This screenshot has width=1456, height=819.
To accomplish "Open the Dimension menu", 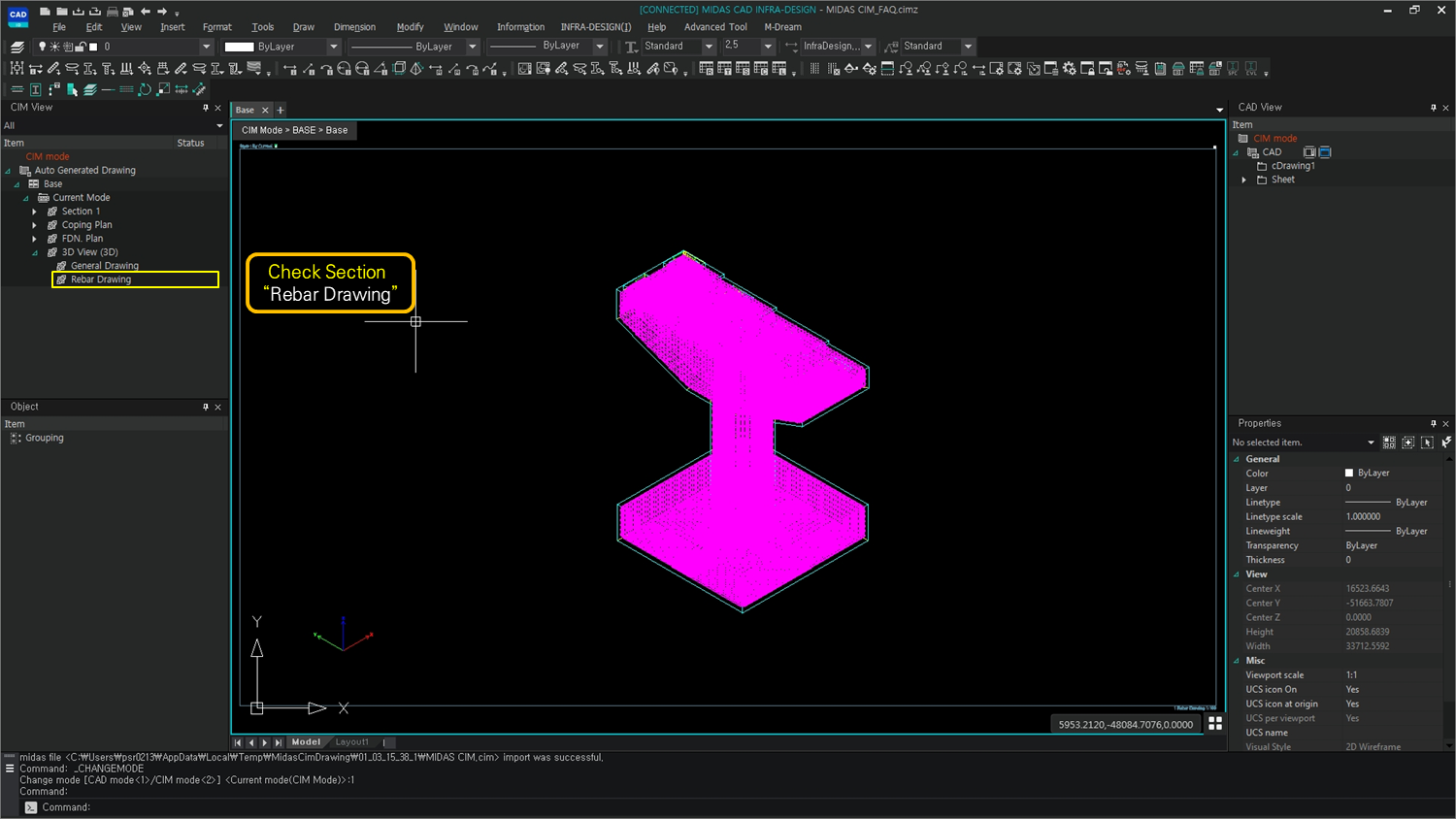I will (x=355, y=26).
